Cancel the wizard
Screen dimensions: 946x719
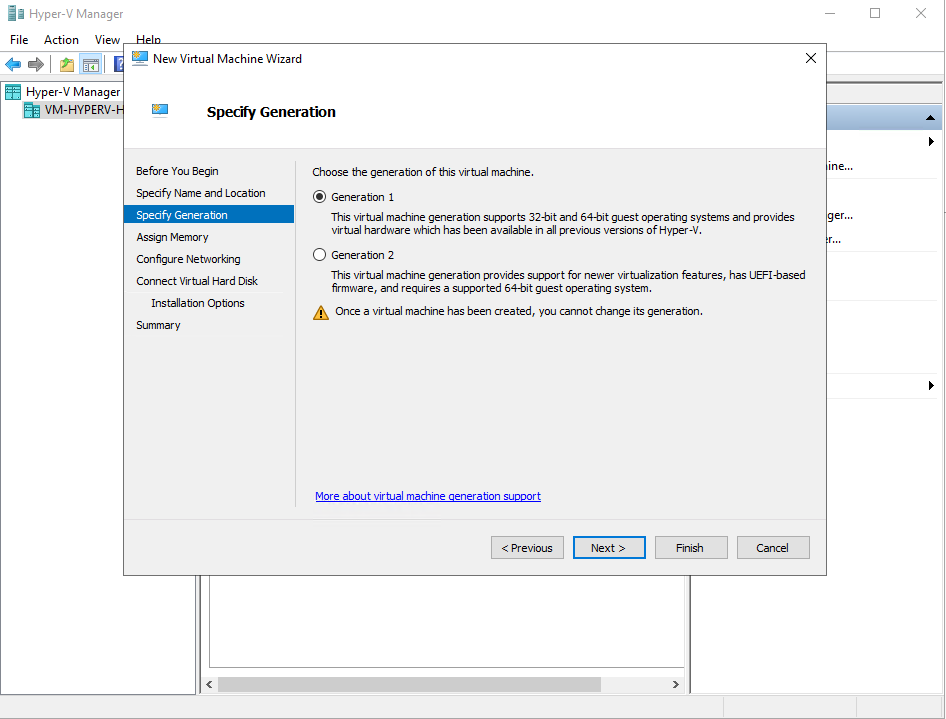tap(773, 548)
